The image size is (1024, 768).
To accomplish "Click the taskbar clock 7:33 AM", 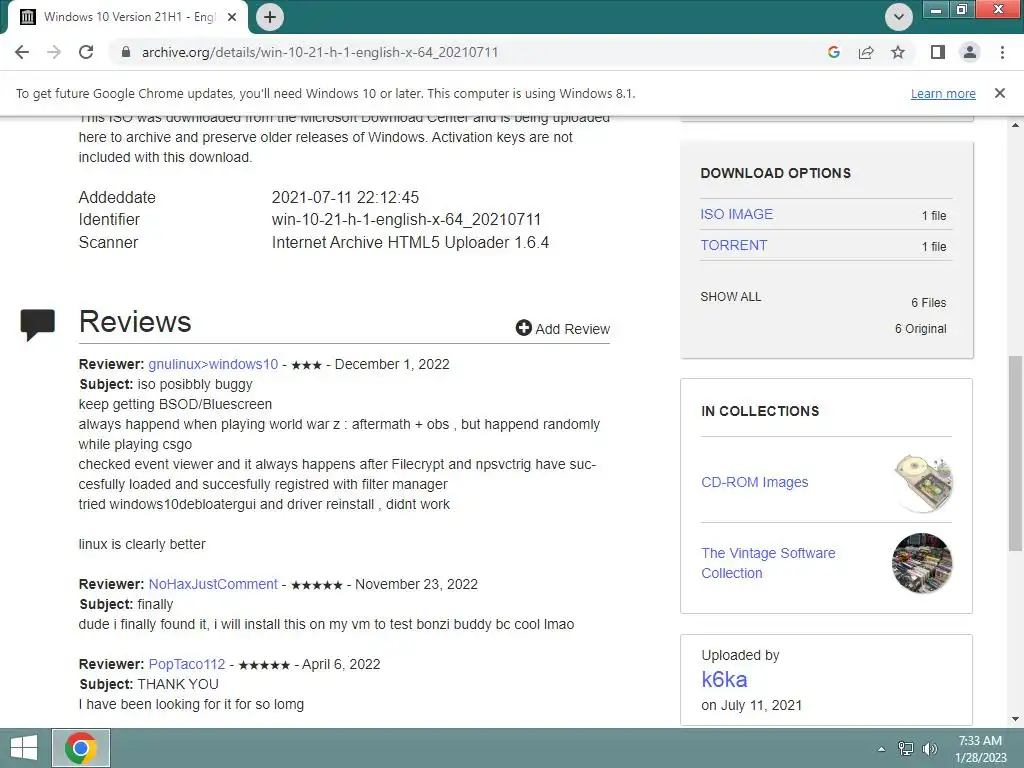I will [x=980, y=741].
